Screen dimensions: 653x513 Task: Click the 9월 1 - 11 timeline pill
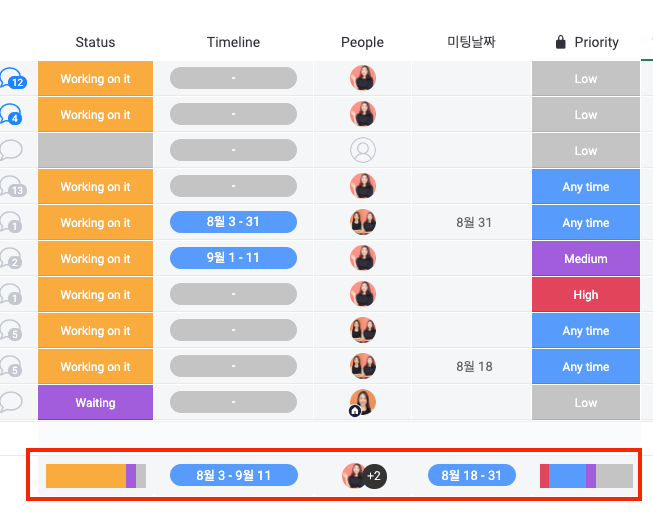(233, 258)
